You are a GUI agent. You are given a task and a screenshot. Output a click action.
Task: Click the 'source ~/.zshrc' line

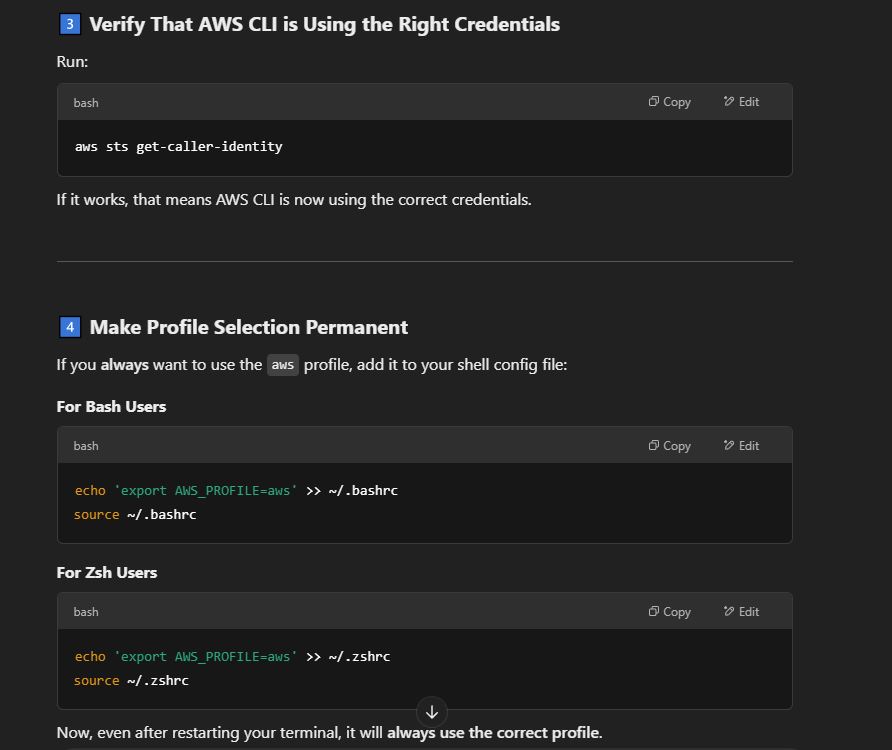pyautogui.click(x=131, y=681)
